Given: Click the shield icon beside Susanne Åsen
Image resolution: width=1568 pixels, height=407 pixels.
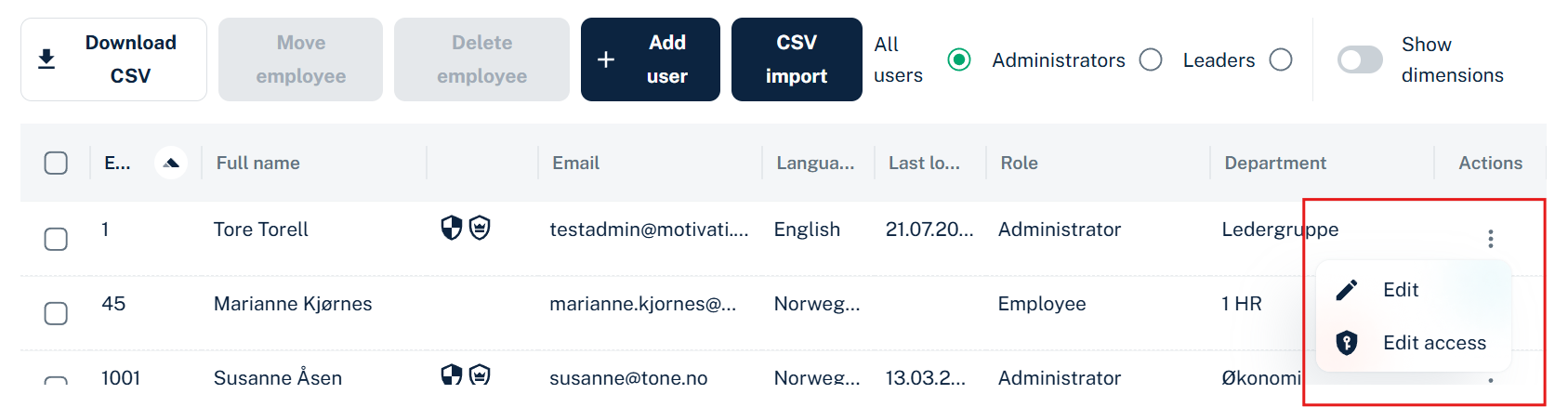Looking at the screenshot, I should tap(452, 374).
